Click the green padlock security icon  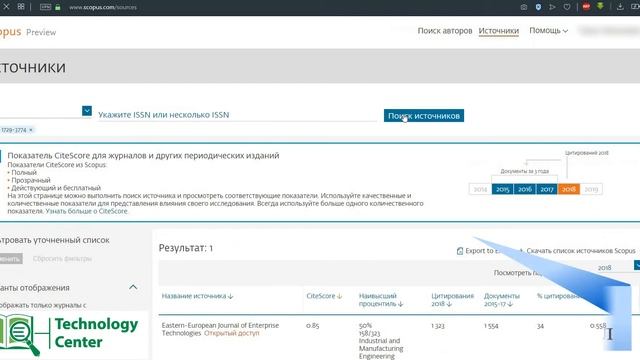[x=58, y=7]
